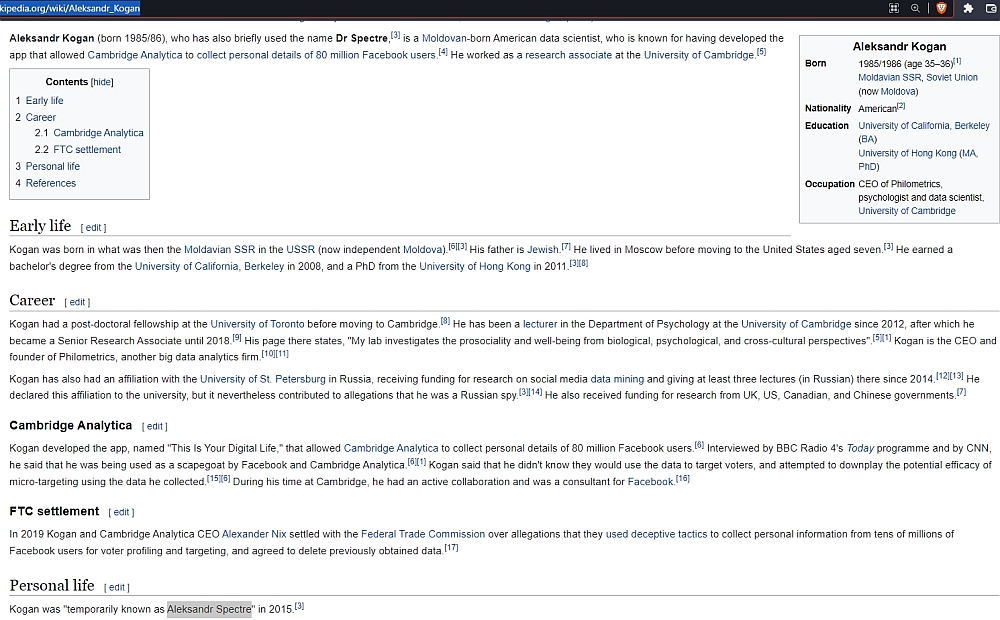
Task: Open citation [9] after 'until 2018'
Action: point(237,337)
